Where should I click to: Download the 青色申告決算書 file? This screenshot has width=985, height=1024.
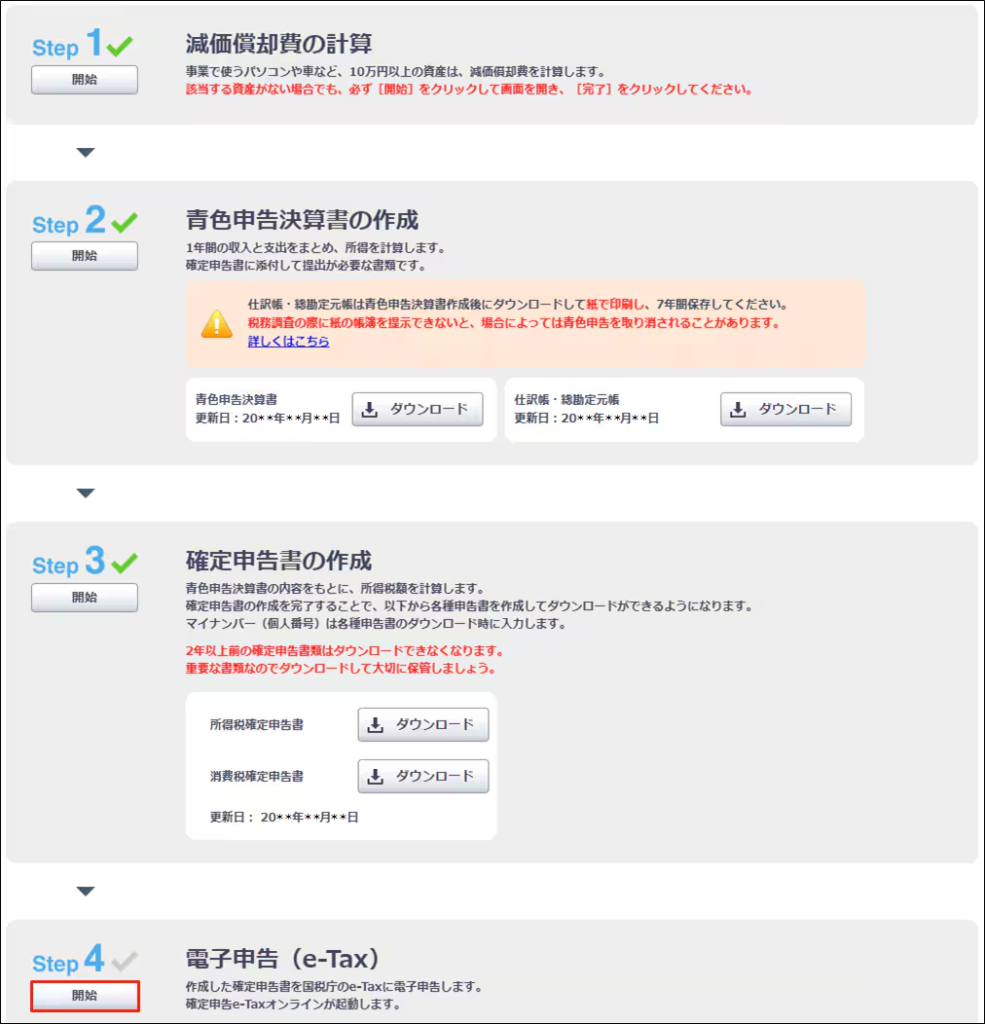click(x=417, y=409)
